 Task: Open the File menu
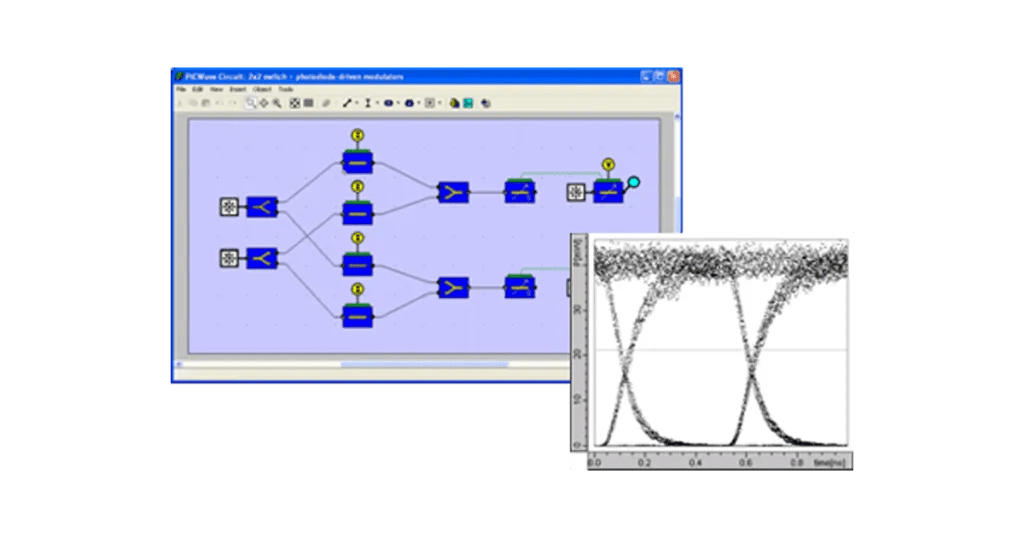point(182,89)
